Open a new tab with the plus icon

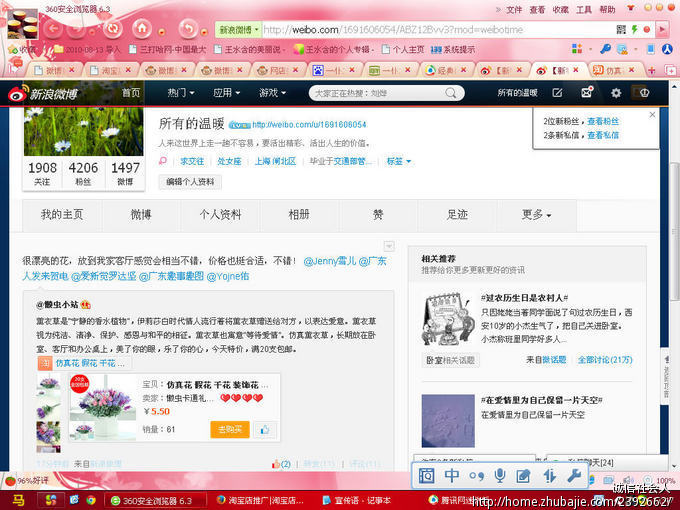(x=652, y=70)
